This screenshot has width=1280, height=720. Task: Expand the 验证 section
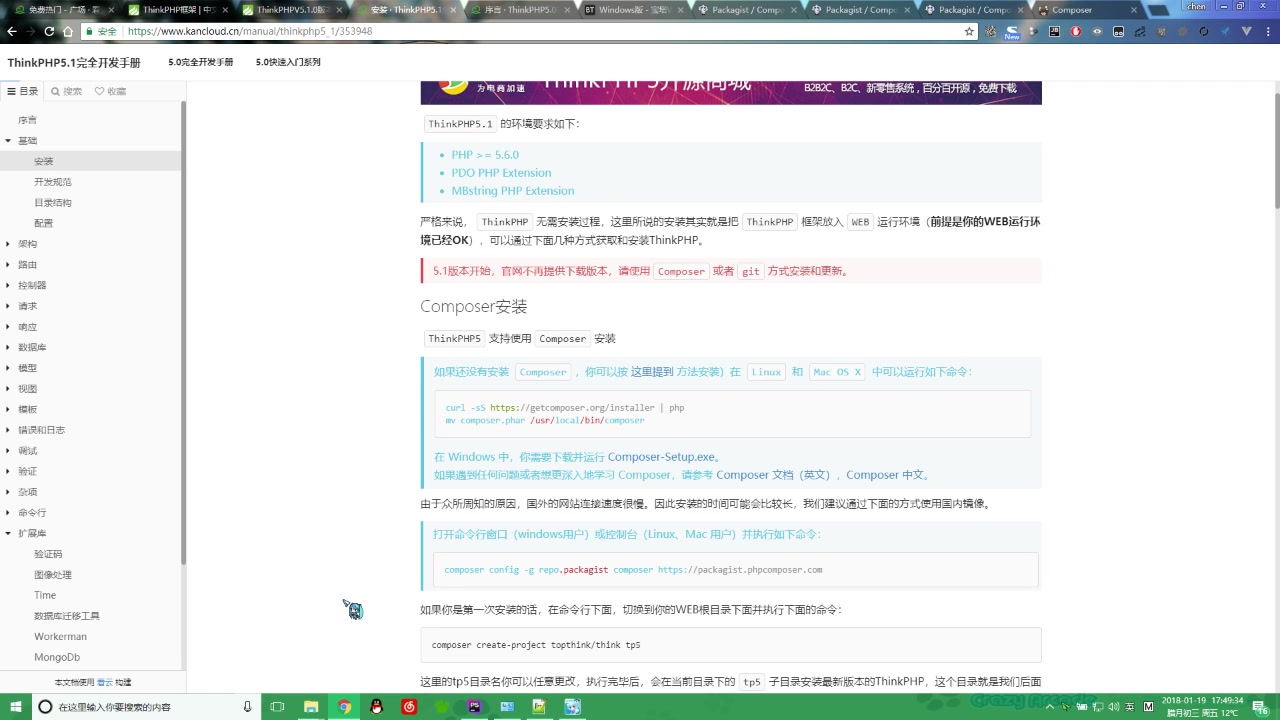tap(8, 471)
